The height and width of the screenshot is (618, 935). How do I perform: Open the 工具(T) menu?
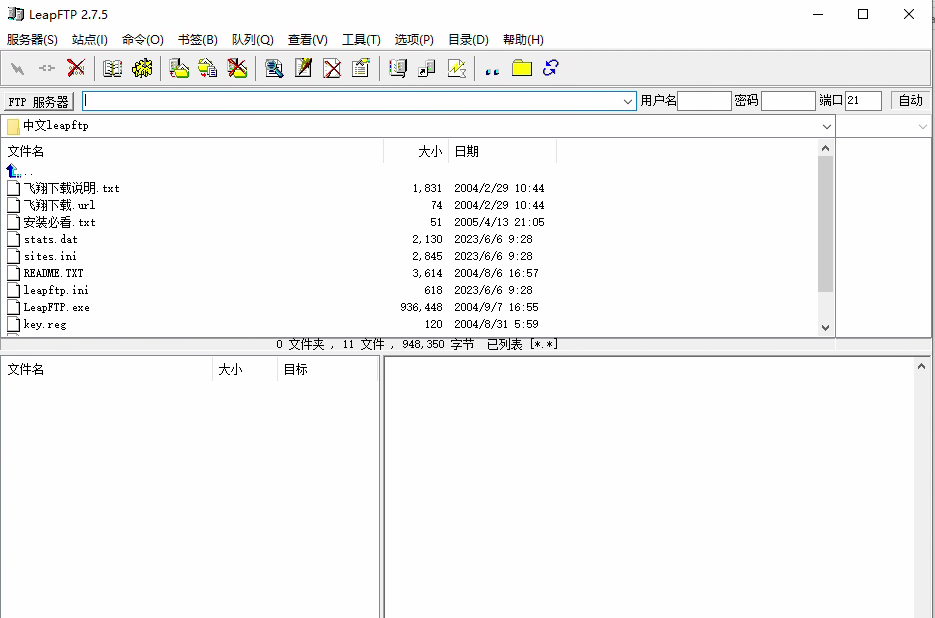[x=361, y=40]
